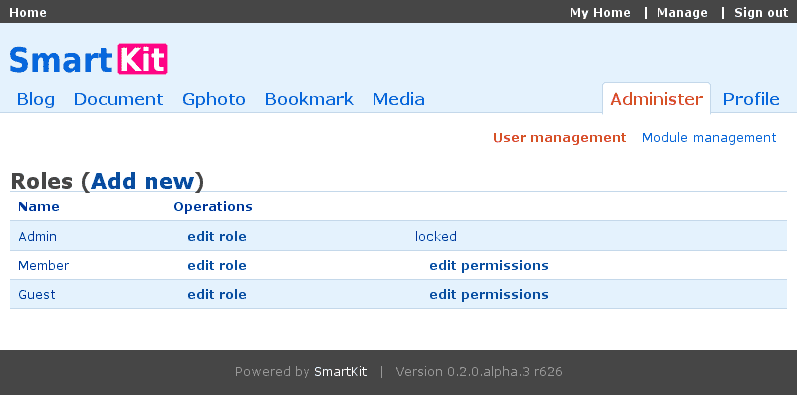Open User management submenu
797x395 pixels.
pos(560,138)
